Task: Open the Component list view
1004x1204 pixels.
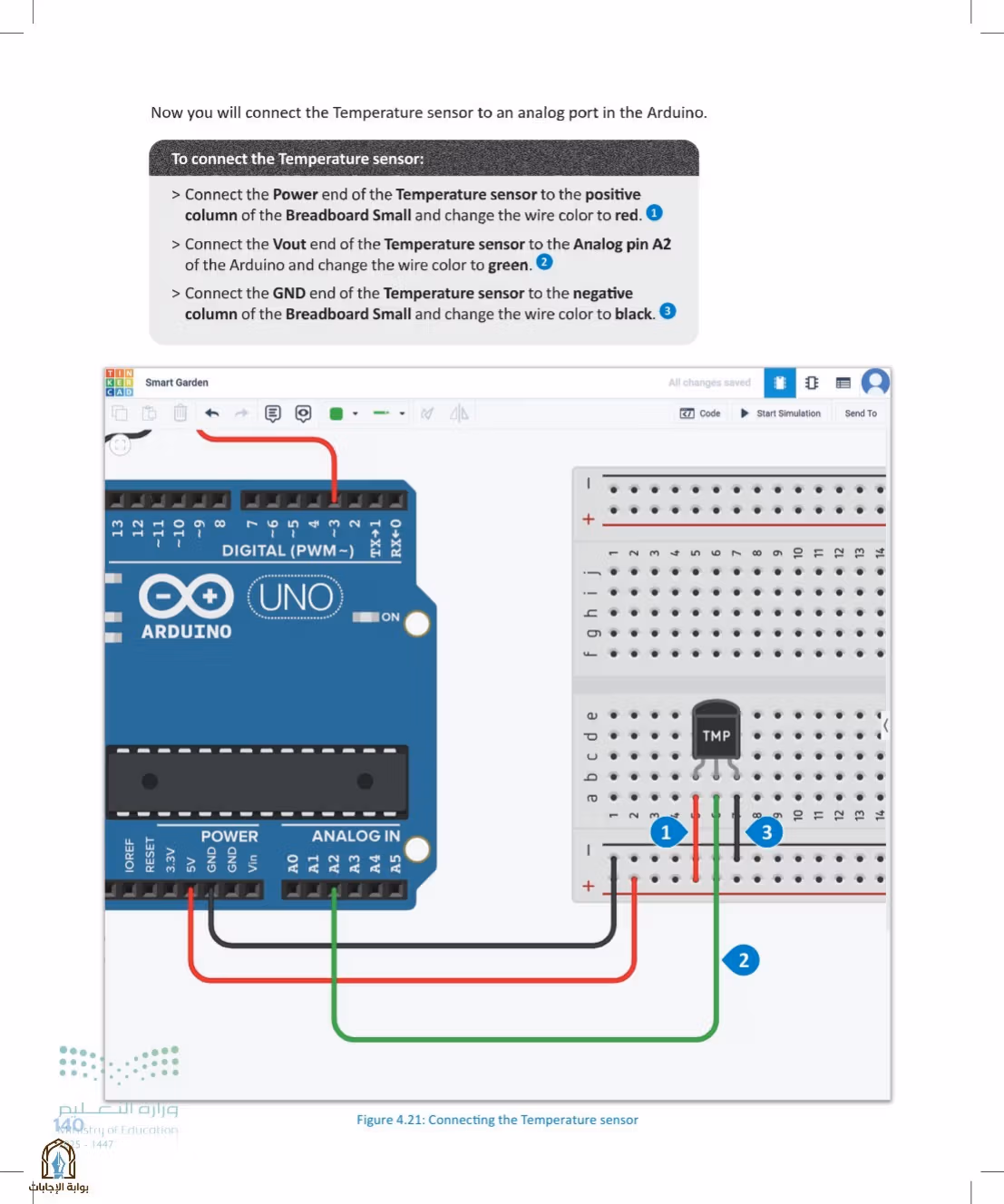Action: [x=843, y=383]
